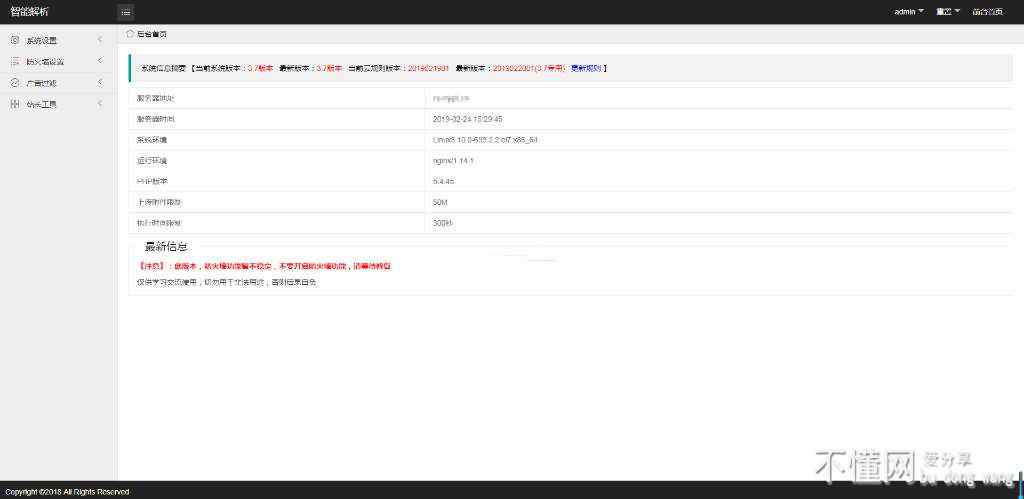The height and width of the screenshot is (499, 1024).
Task: Click the 防火墙设置 list icon in sidebar
Action: pos(15,61)
